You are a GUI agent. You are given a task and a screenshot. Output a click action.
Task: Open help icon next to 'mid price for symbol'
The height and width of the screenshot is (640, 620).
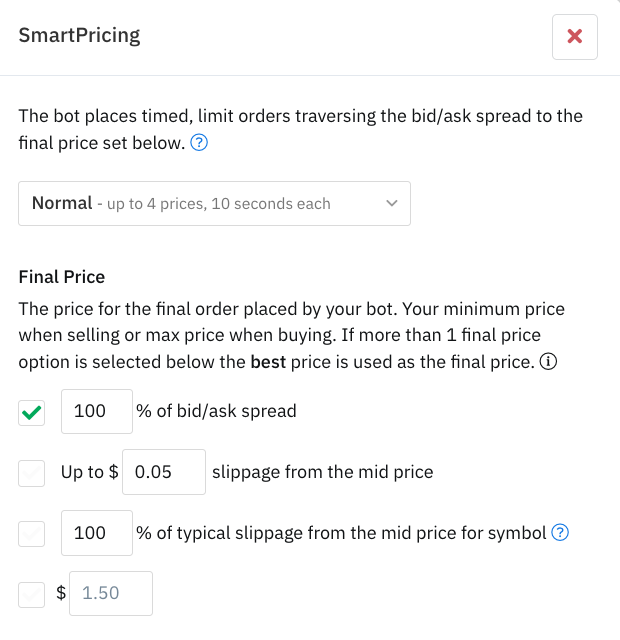[560, 533]
